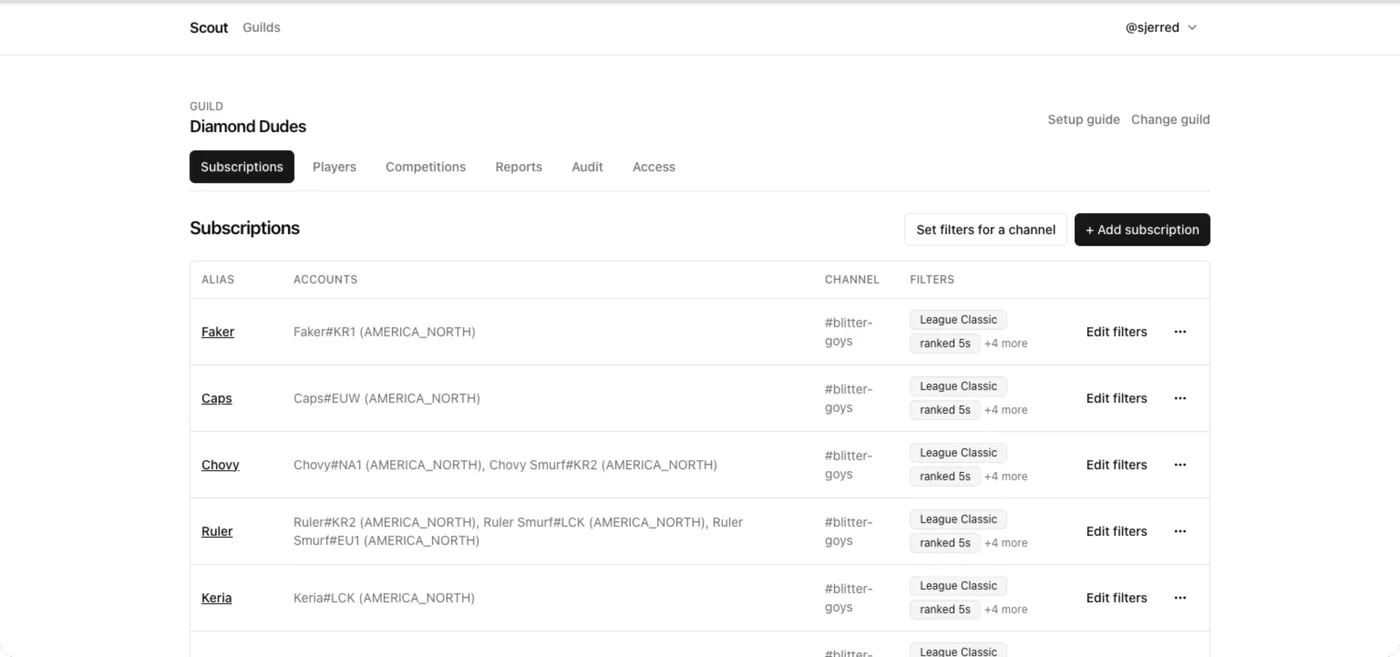Select the Subscriptions tab
This screenshot has height=657, width=1400.
242,167
